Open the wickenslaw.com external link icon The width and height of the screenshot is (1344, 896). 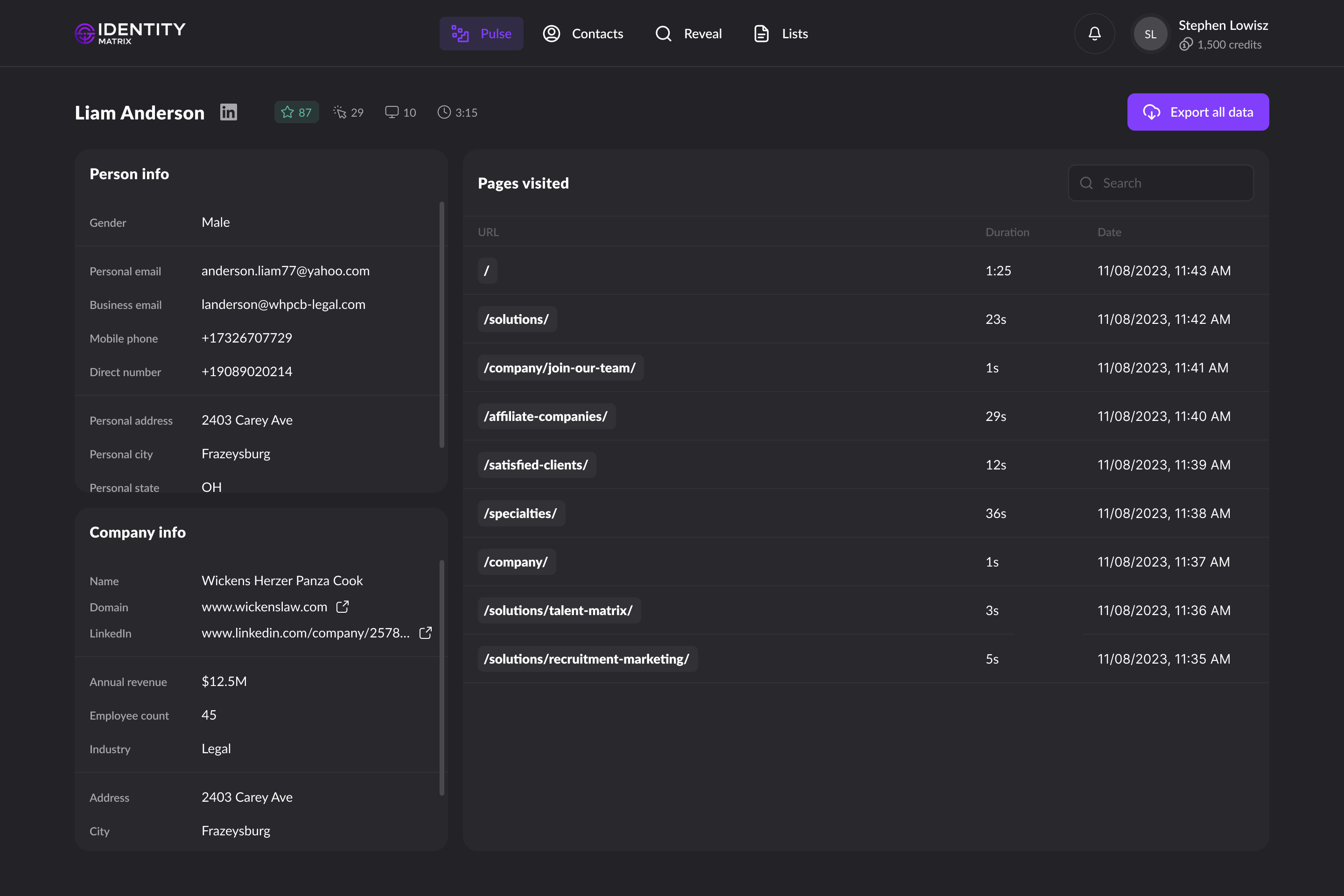click(x=342, y=607)
